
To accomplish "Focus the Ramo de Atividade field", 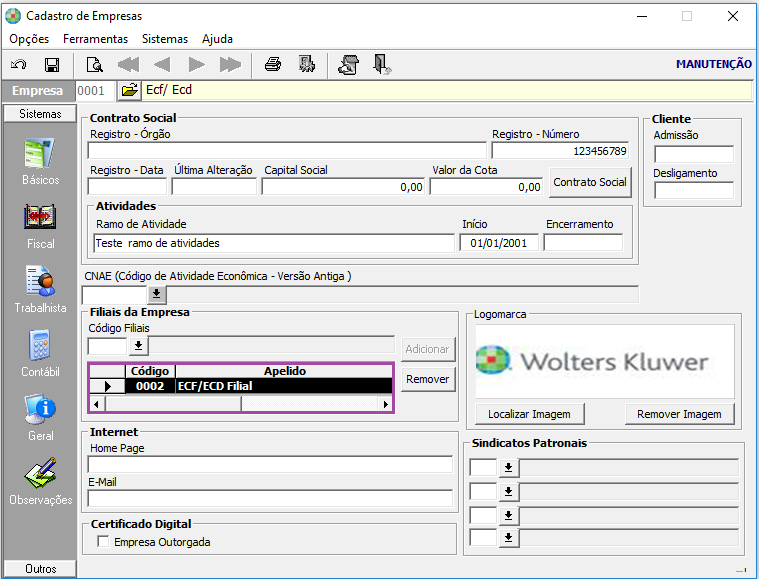I will tap(274, 243).
